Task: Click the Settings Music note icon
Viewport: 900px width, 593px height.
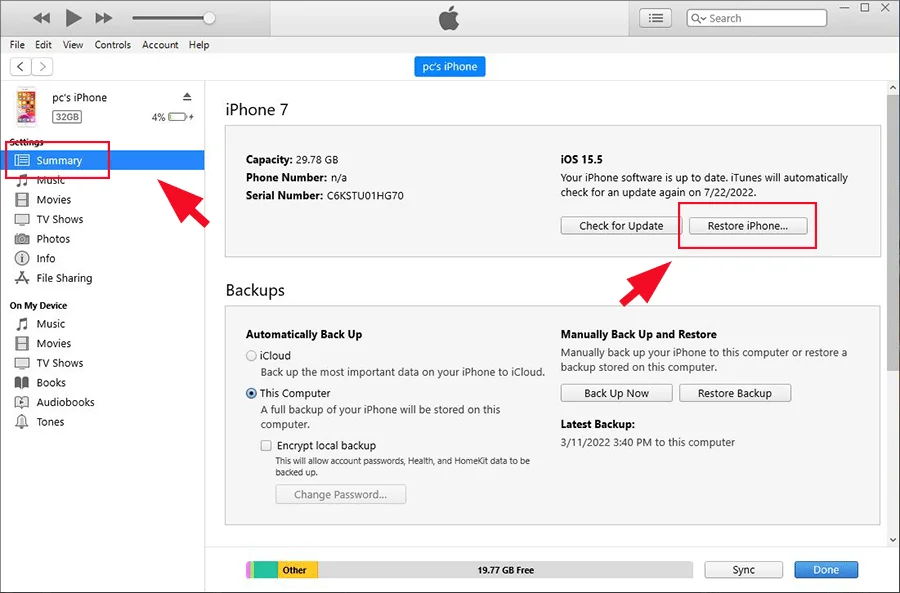Action: pos(22,180)
